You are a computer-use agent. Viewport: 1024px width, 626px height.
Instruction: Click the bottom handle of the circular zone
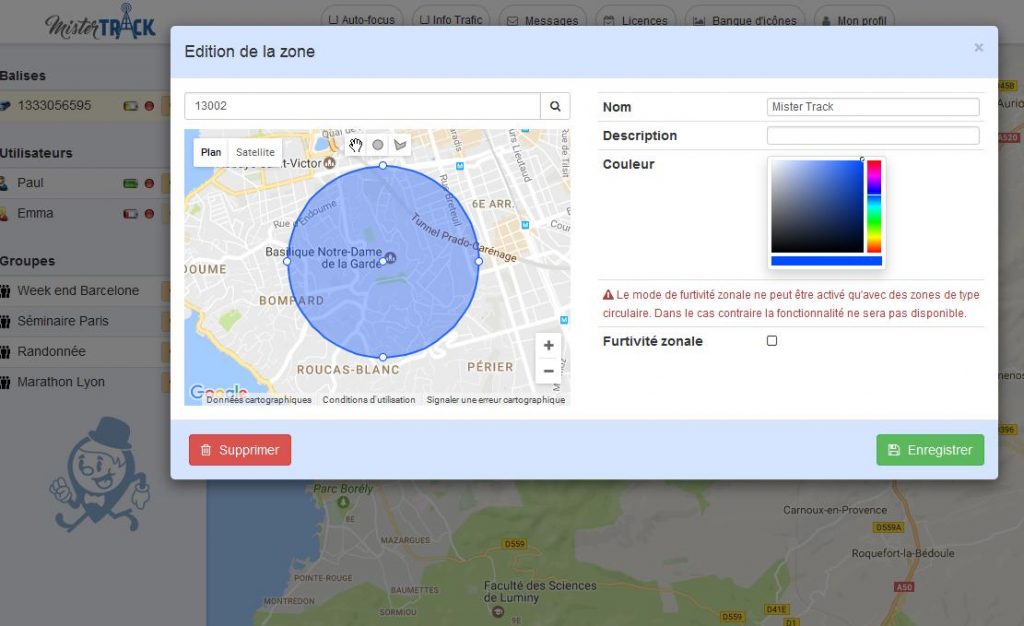point(383,357)
